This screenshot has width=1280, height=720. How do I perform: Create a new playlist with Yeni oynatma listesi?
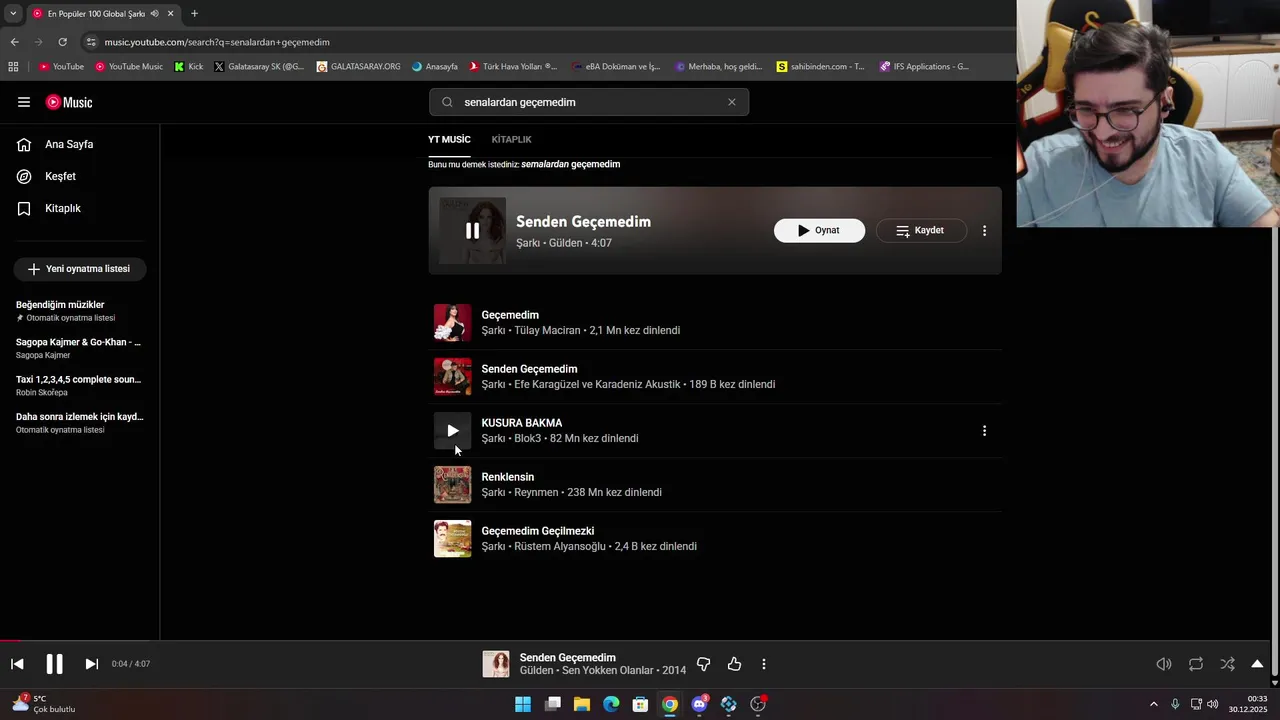pos(80,269)
